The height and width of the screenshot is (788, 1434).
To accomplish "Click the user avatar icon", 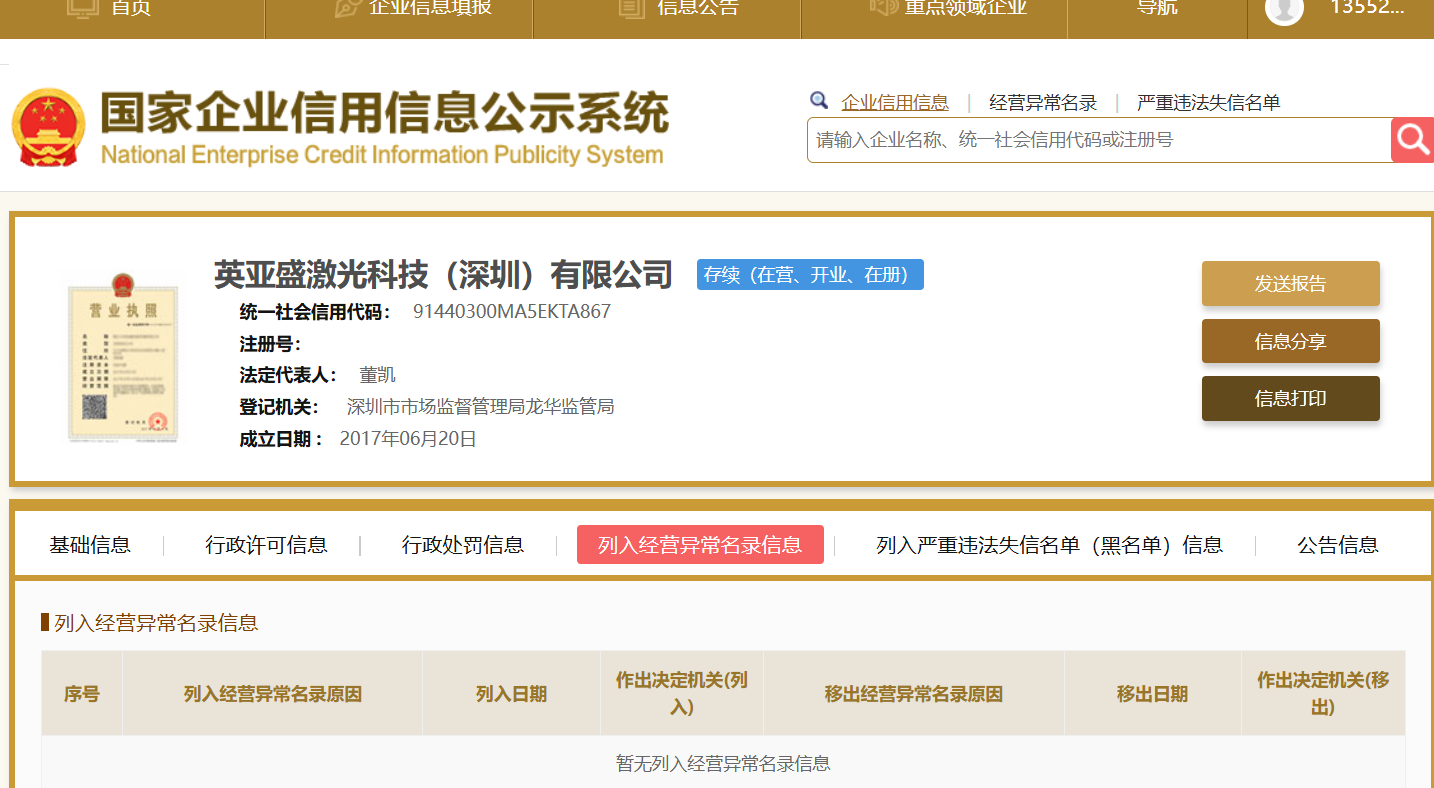I will (1284, 9).
